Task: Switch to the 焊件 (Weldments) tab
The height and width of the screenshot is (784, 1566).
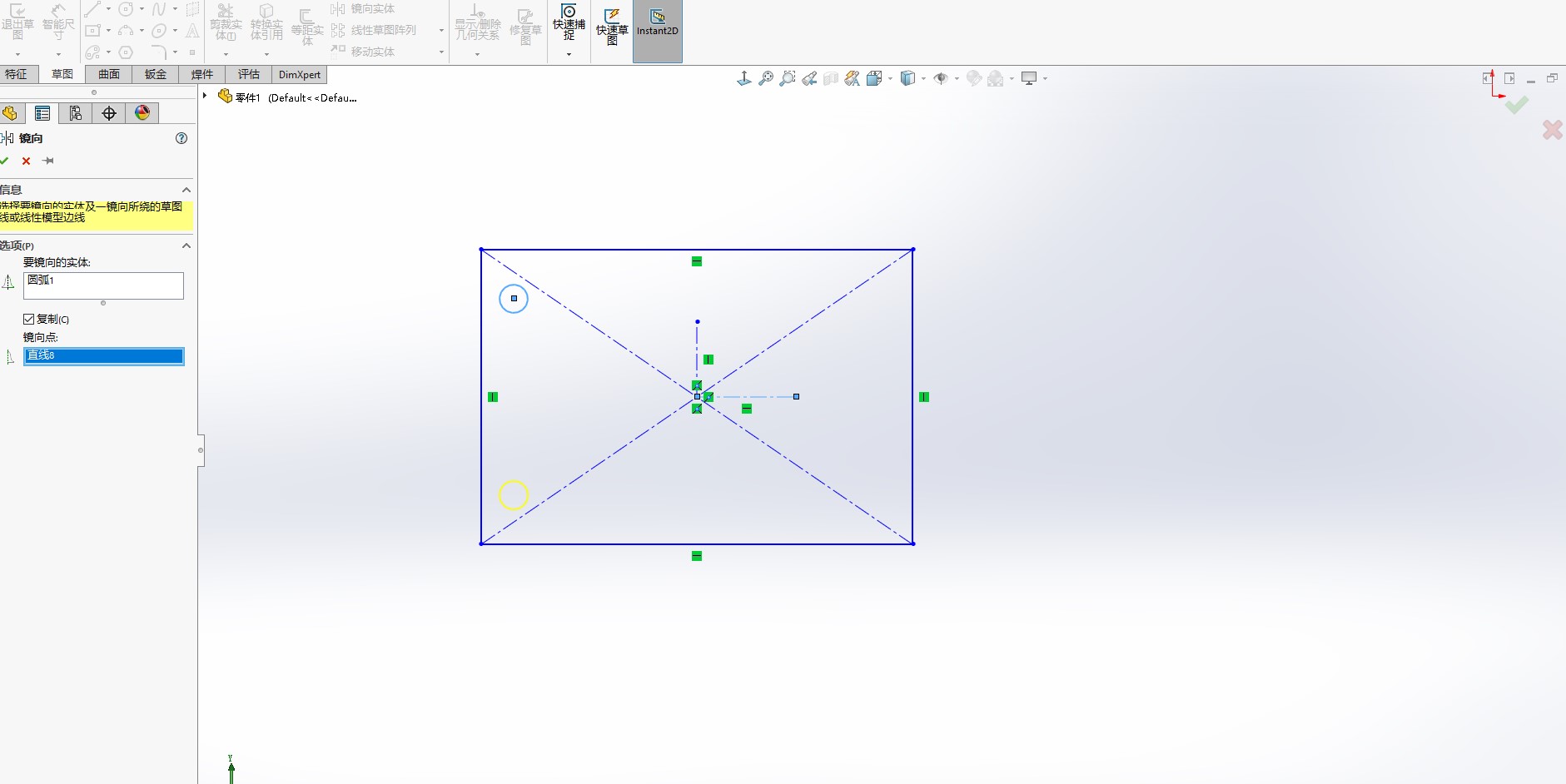Action: [202, 74]
